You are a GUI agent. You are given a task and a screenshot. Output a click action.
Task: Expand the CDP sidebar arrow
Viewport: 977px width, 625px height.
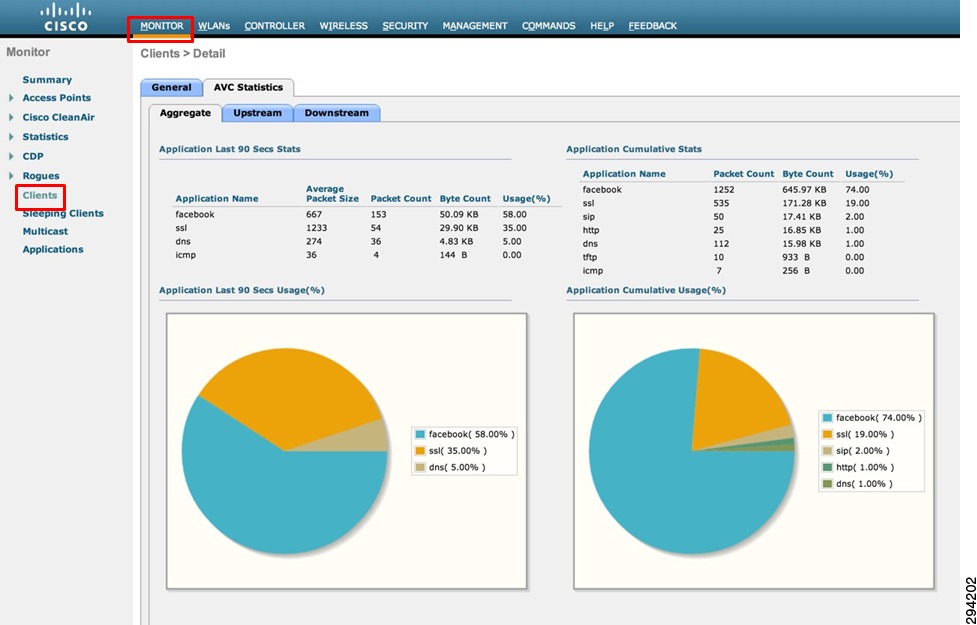[x=11, y=156]
